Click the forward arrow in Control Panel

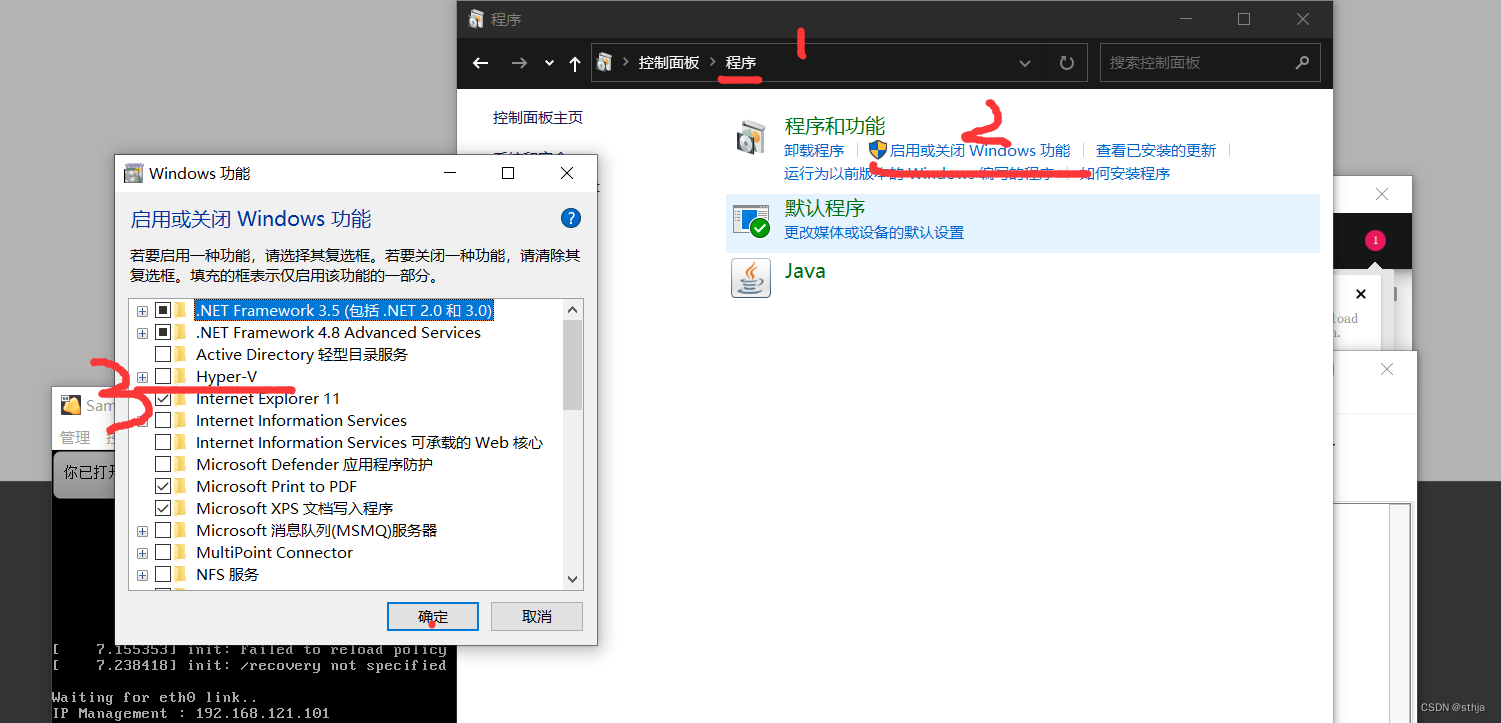(519, 63)
